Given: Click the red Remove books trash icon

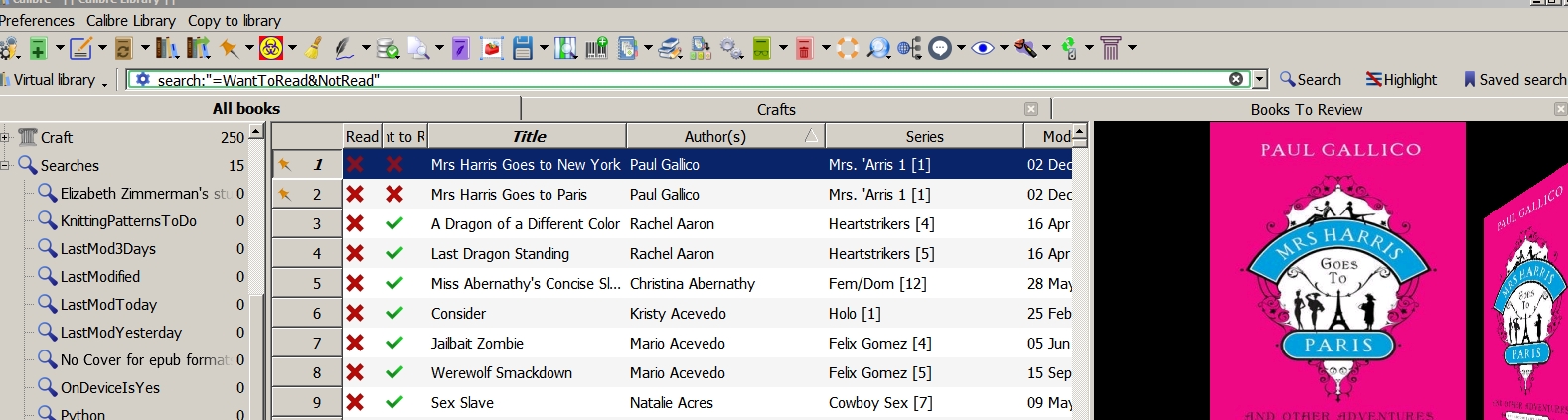Looking at the screenshot, I should 805,47.
